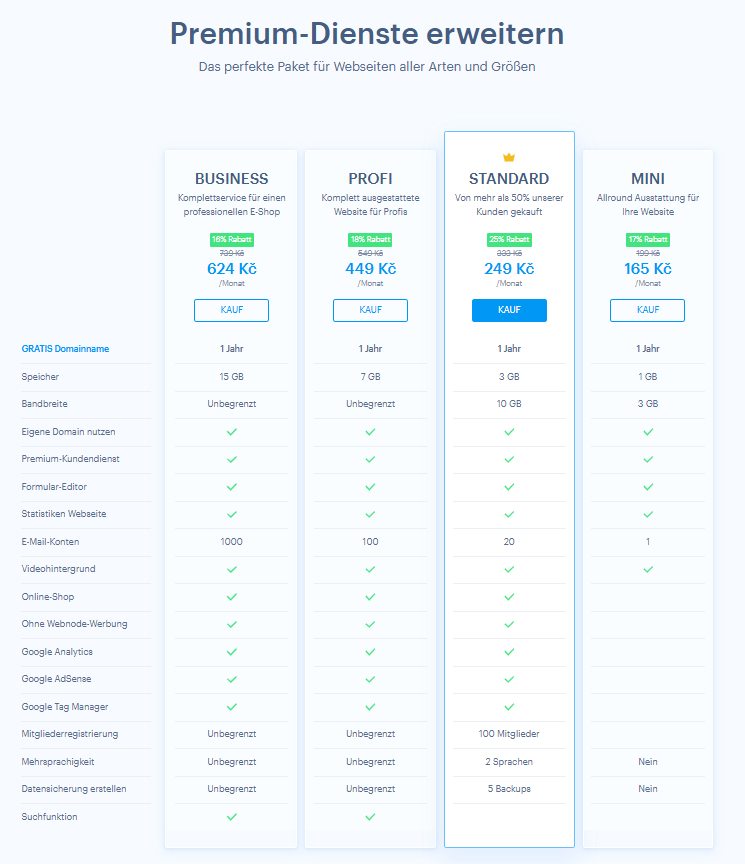
Task: Buy the STANDARD plan with blue KAUF button
Action: click(509, 310)
